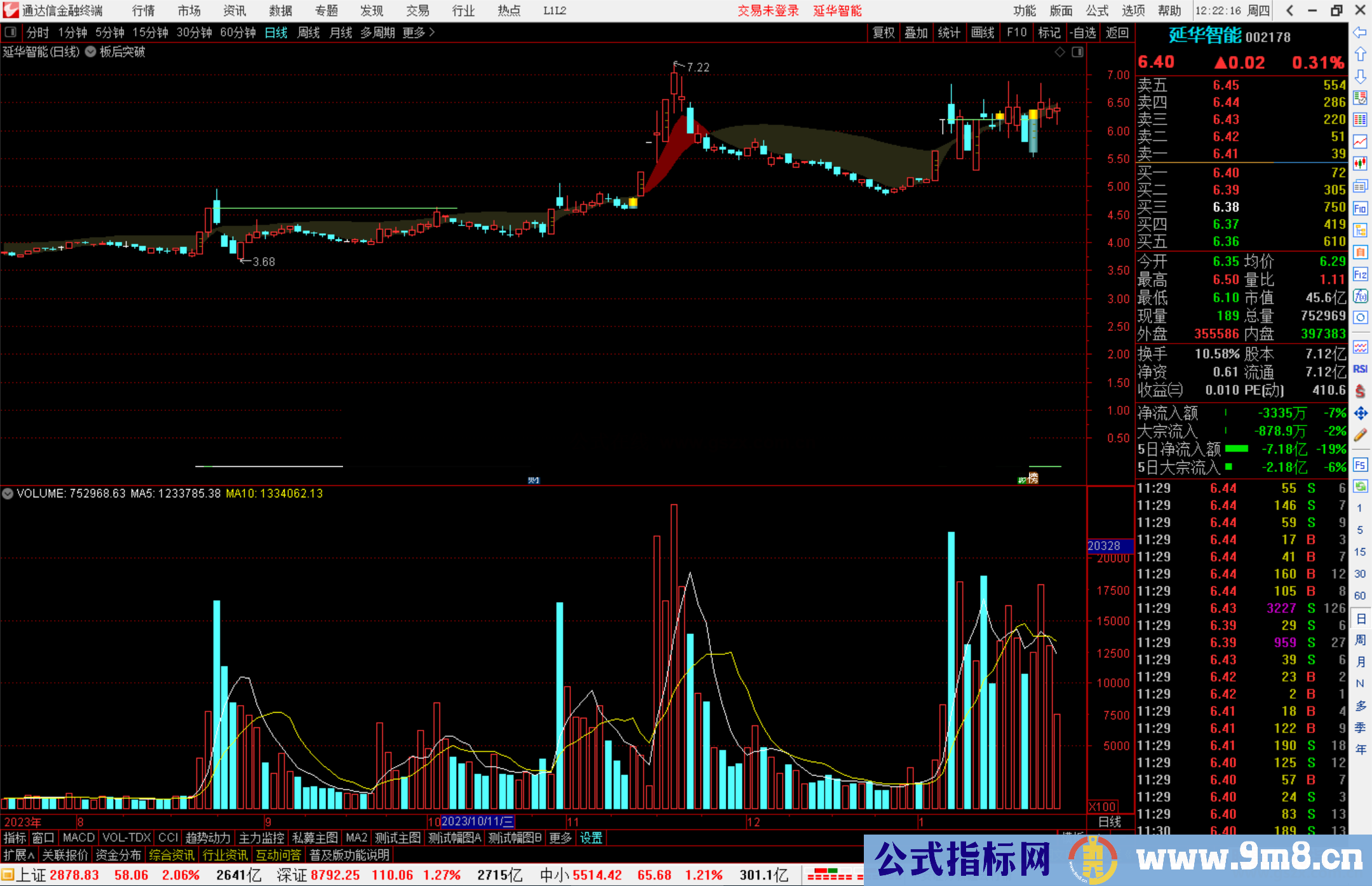The width and height of the screenshot is (1372, 886).
Task: Select the MACD indicator tab
Action: (x=78, y=838)
